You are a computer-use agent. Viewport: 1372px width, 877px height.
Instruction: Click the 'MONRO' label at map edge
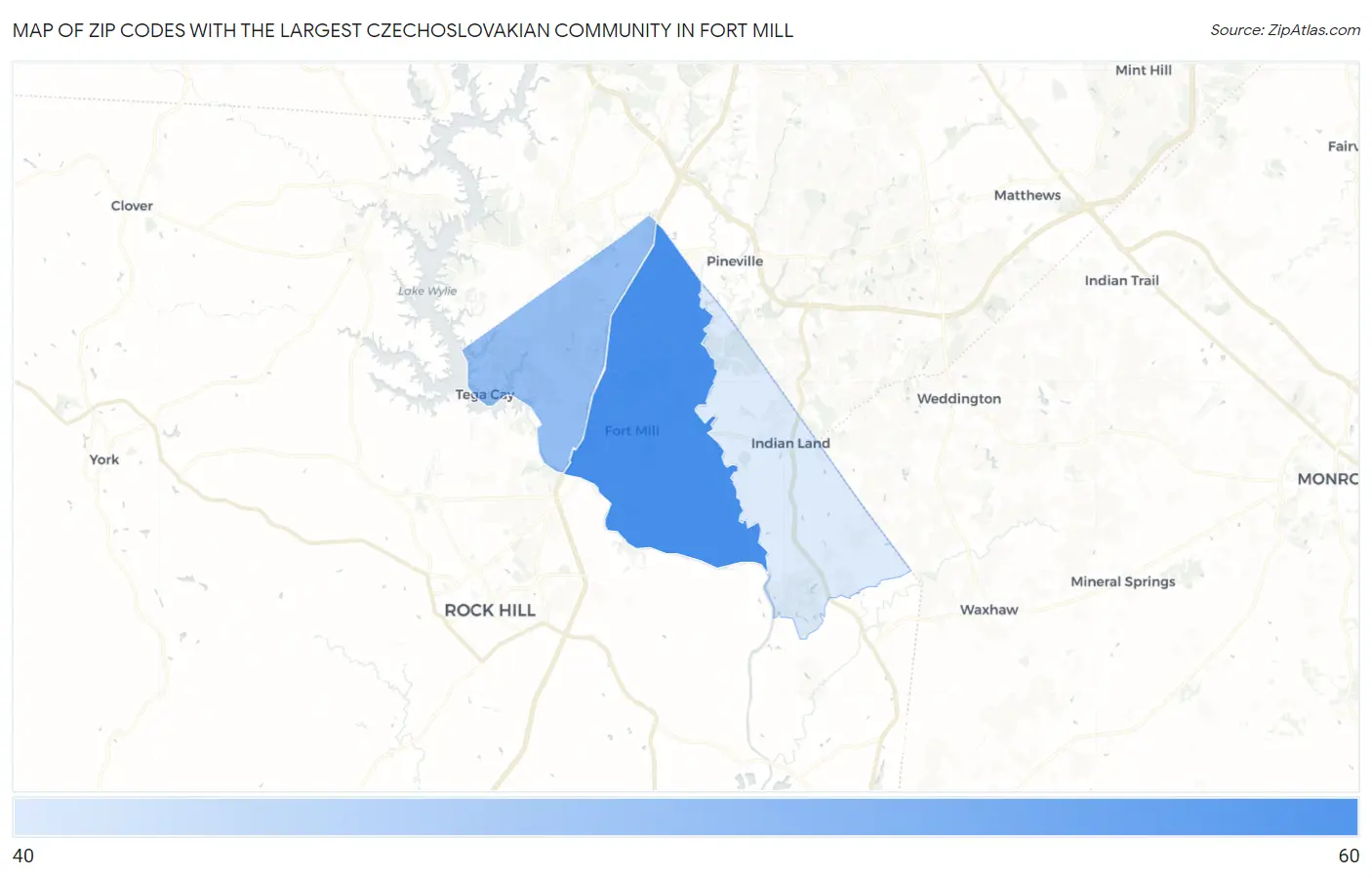click(x=1327, y=479)
